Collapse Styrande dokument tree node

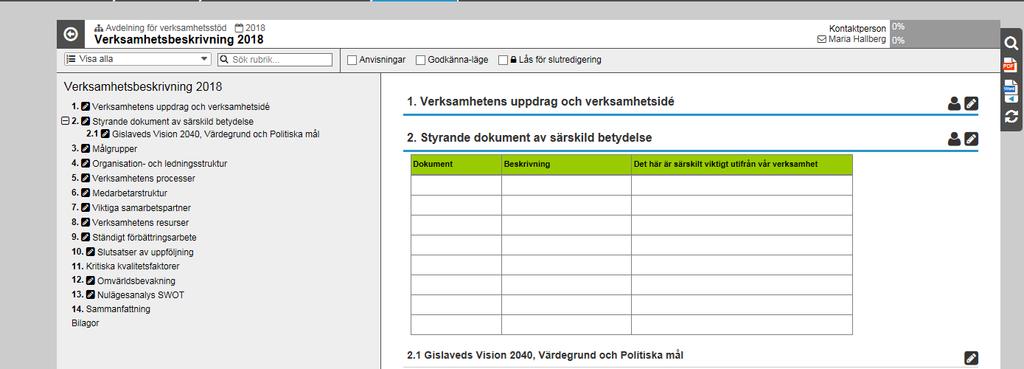(x=65, y=121)
